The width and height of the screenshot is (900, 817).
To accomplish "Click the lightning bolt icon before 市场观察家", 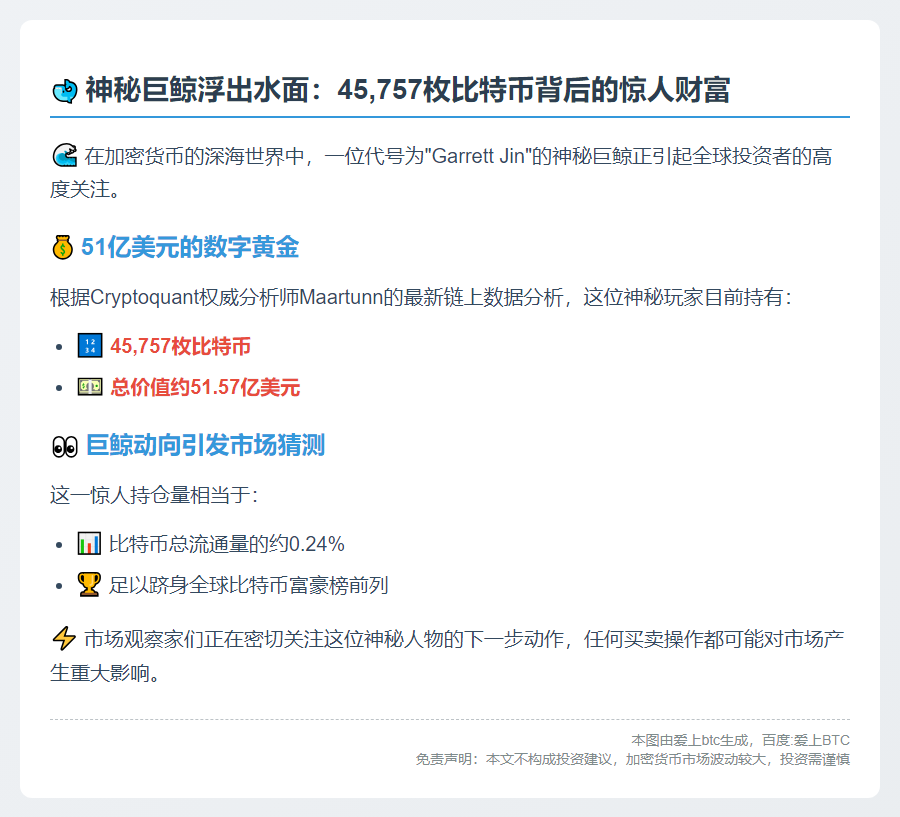I will pyautogui.click(x=63, y=640).
